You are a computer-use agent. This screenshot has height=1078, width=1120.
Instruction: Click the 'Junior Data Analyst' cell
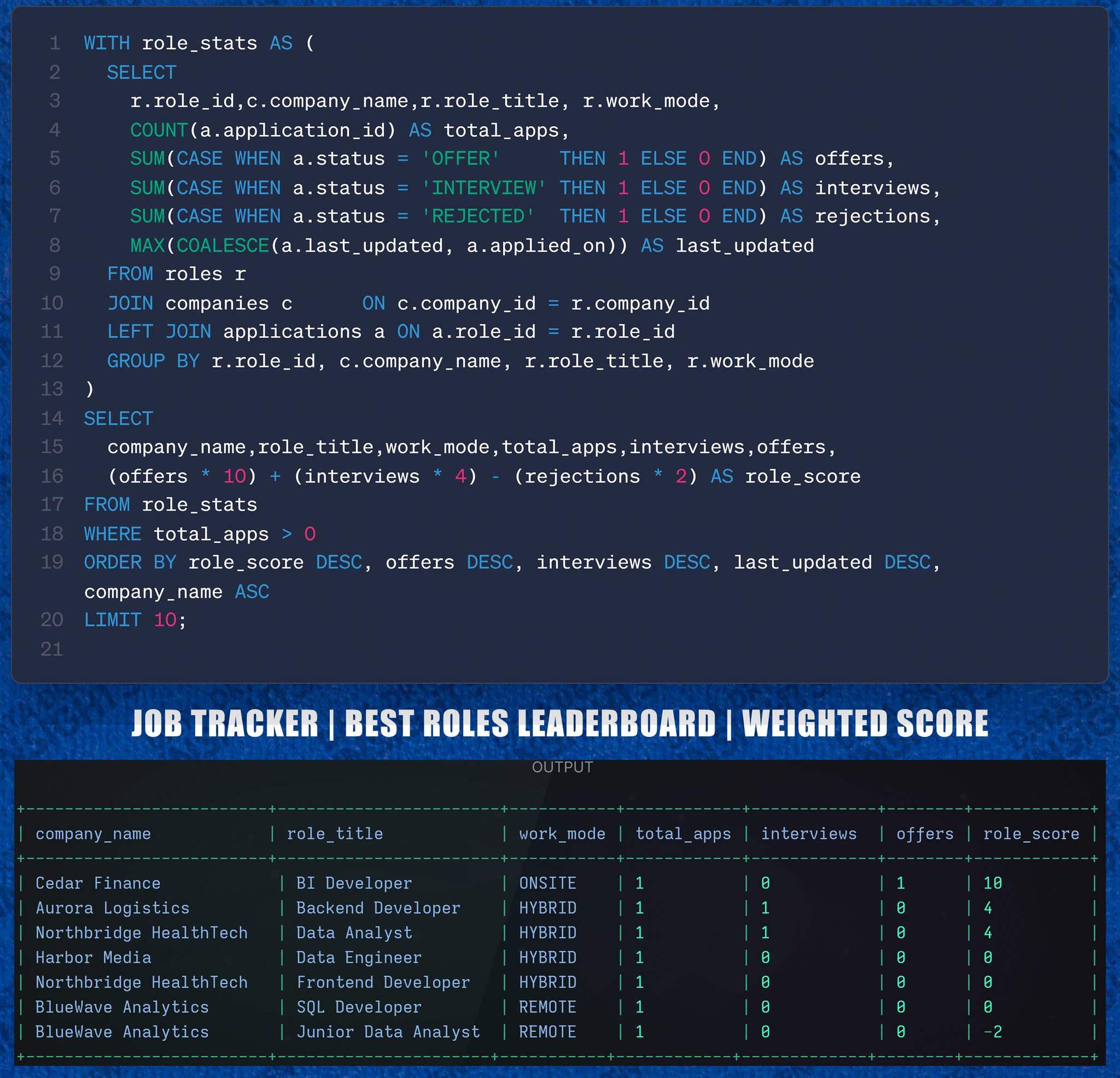388,1032
